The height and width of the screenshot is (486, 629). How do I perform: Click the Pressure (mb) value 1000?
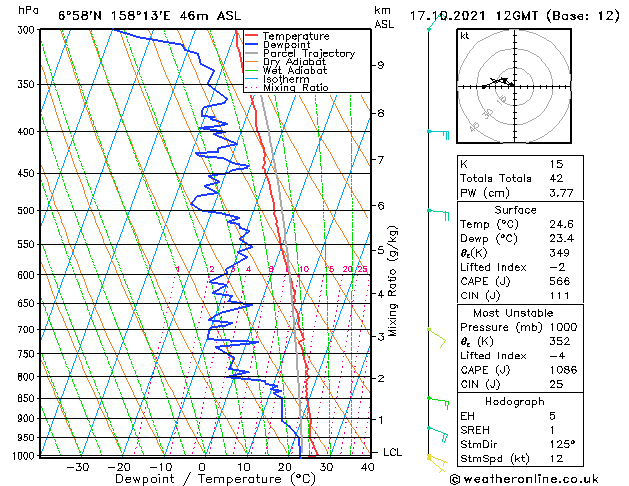[563, 327]
